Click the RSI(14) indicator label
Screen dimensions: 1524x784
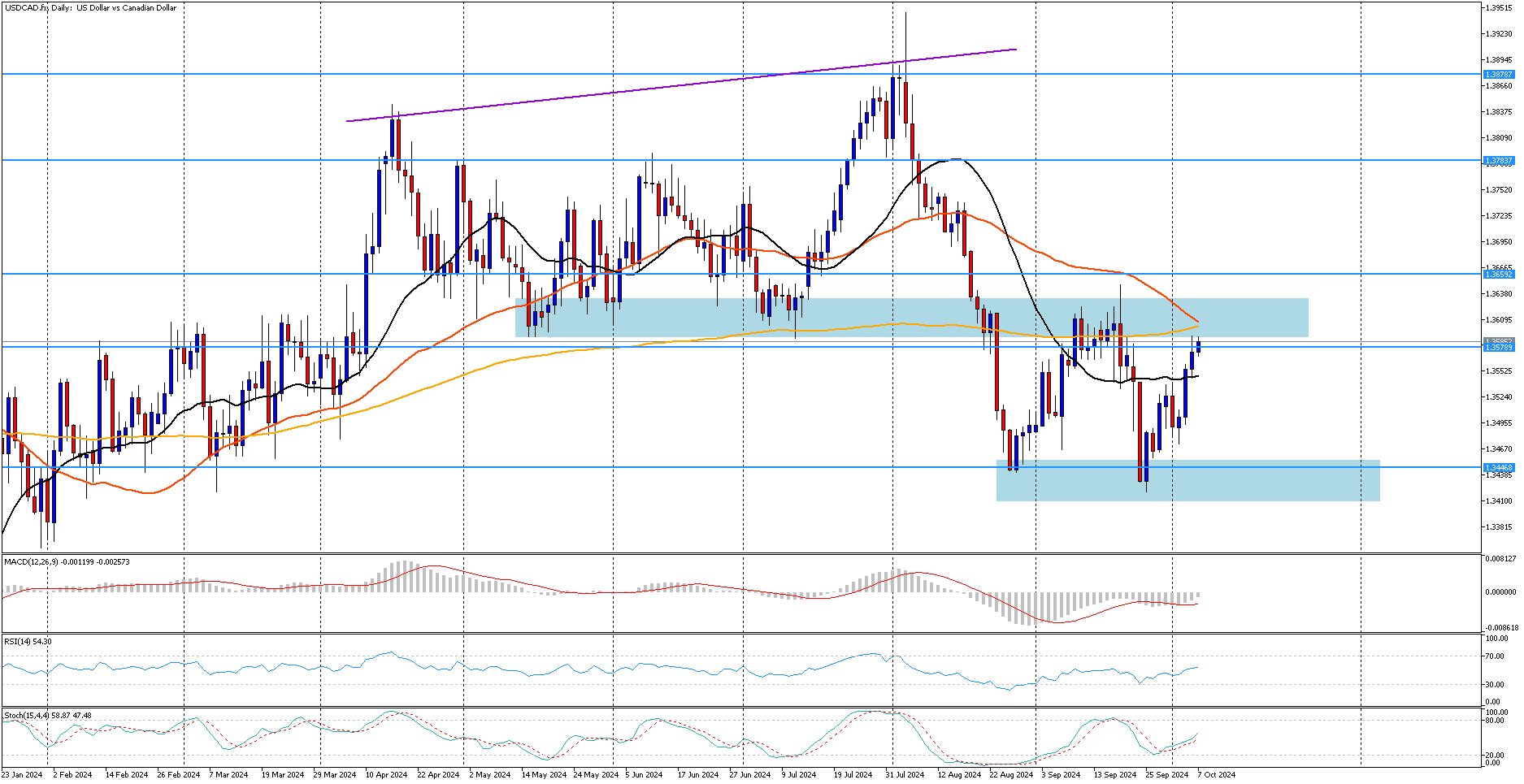tap(28, 642)
